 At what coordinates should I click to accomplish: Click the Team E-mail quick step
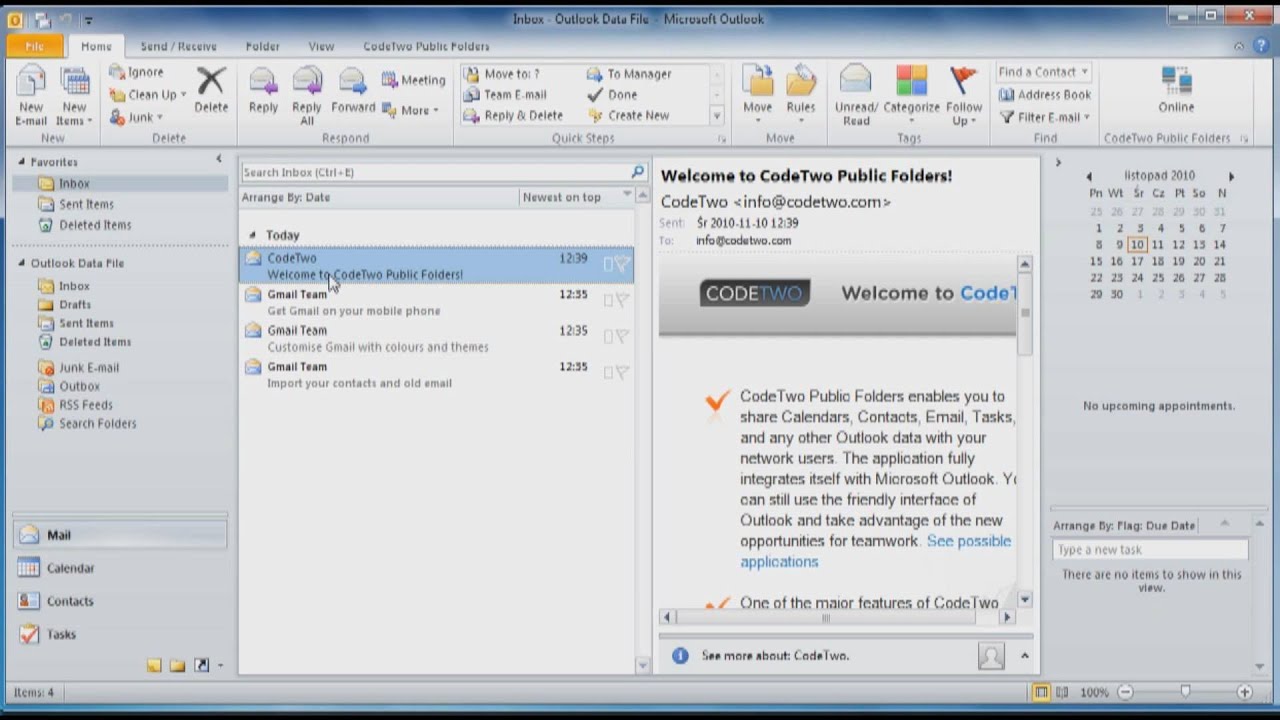coord(505,95)
